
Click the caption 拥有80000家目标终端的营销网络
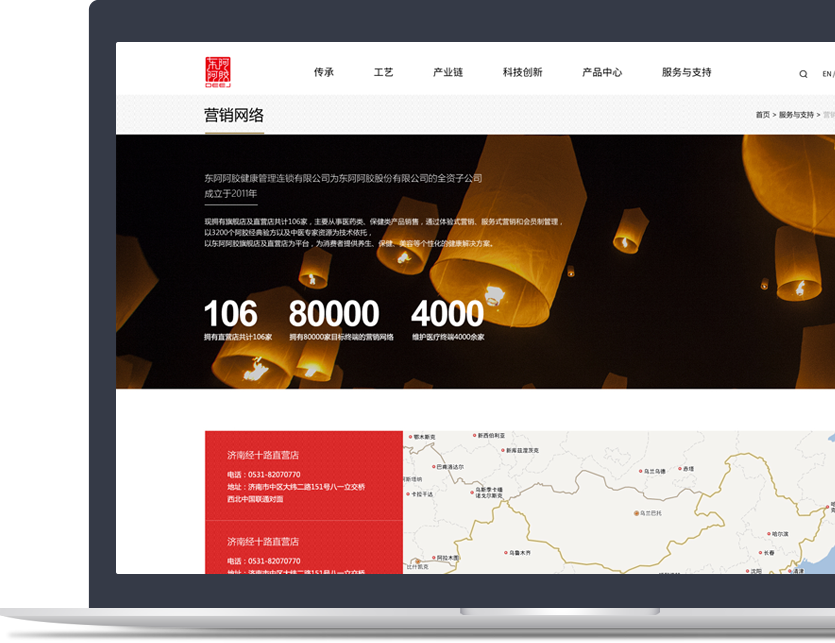(341, 337)
